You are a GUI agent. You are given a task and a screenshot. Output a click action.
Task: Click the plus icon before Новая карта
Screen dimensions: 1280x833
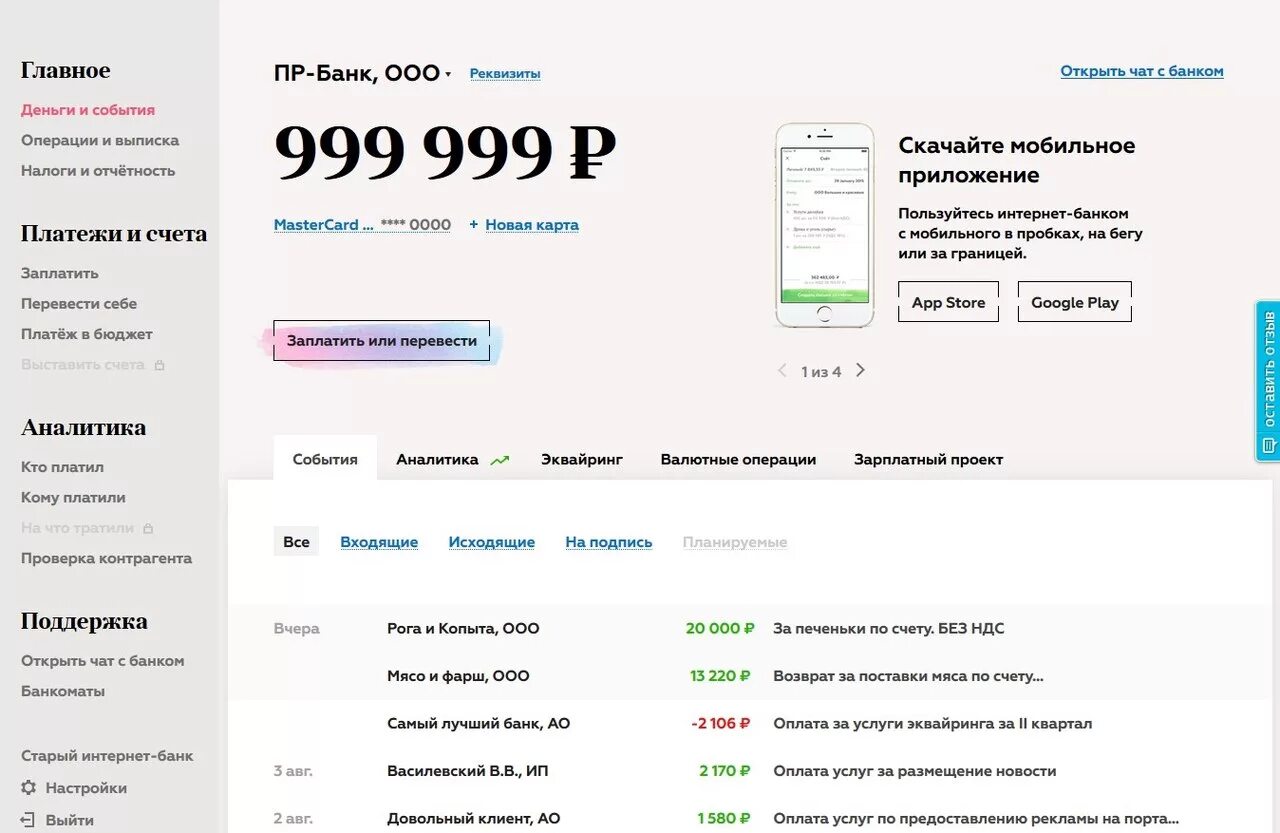[x=474, y=225]
